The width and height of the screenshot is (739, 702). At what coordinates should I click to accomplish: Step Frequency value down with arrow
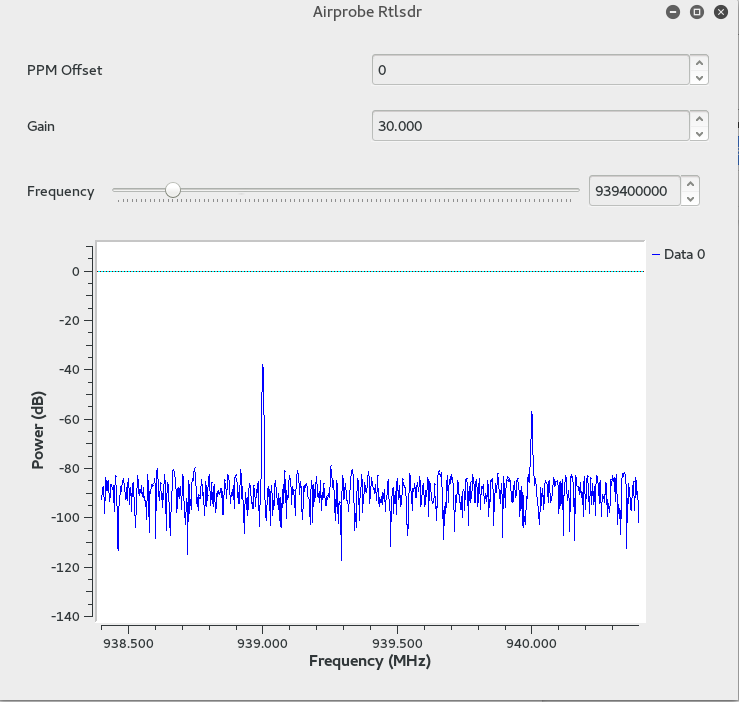[690, 198]
